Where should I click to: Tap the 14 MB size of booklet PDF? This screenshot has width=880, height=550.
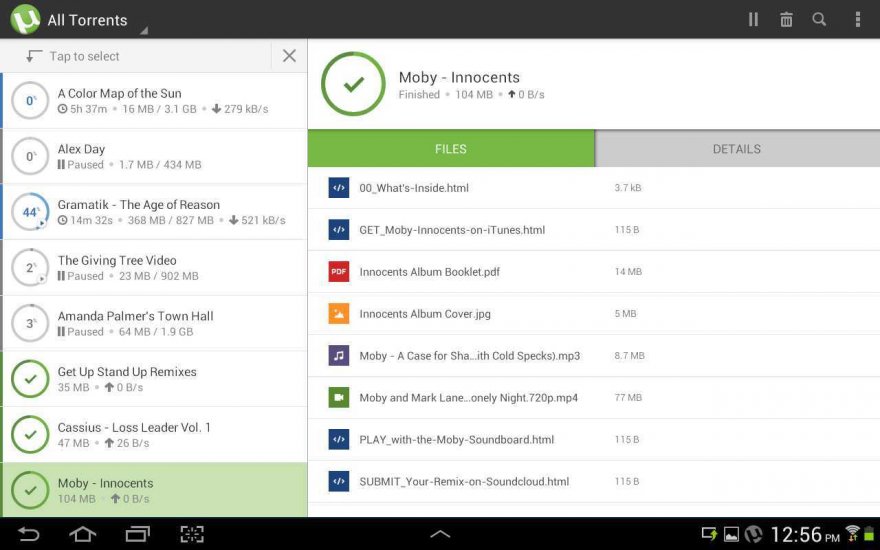point(628,272)
